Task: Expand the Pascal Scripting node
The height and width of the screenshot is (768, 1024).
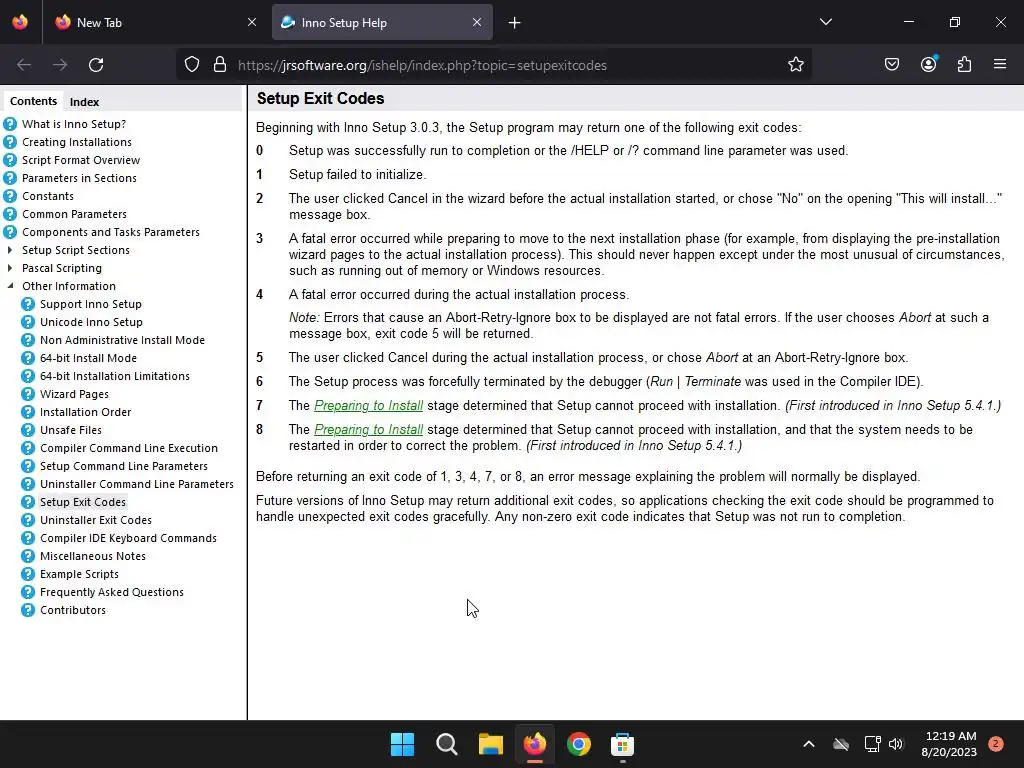Action: (10, 268)
